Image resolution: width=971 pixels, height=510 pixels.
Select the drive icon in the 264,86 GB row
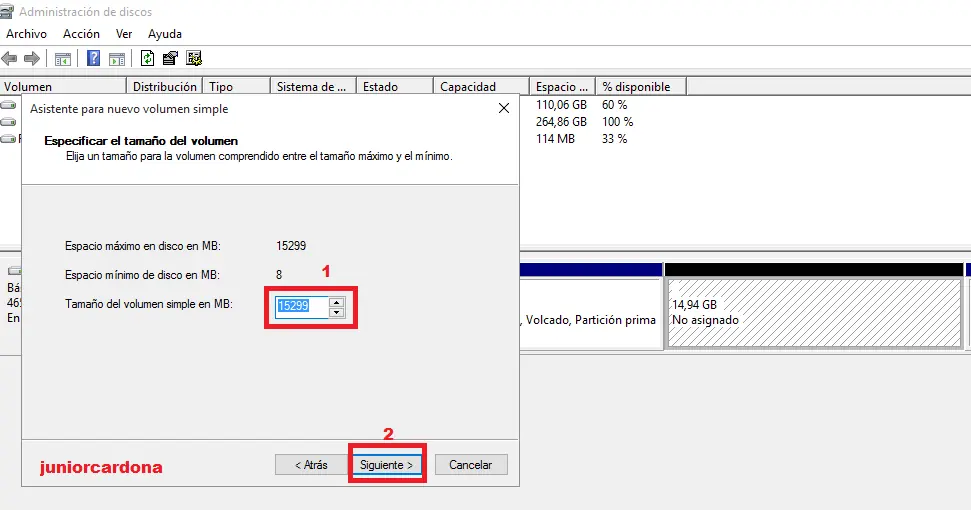click(9, 122)
